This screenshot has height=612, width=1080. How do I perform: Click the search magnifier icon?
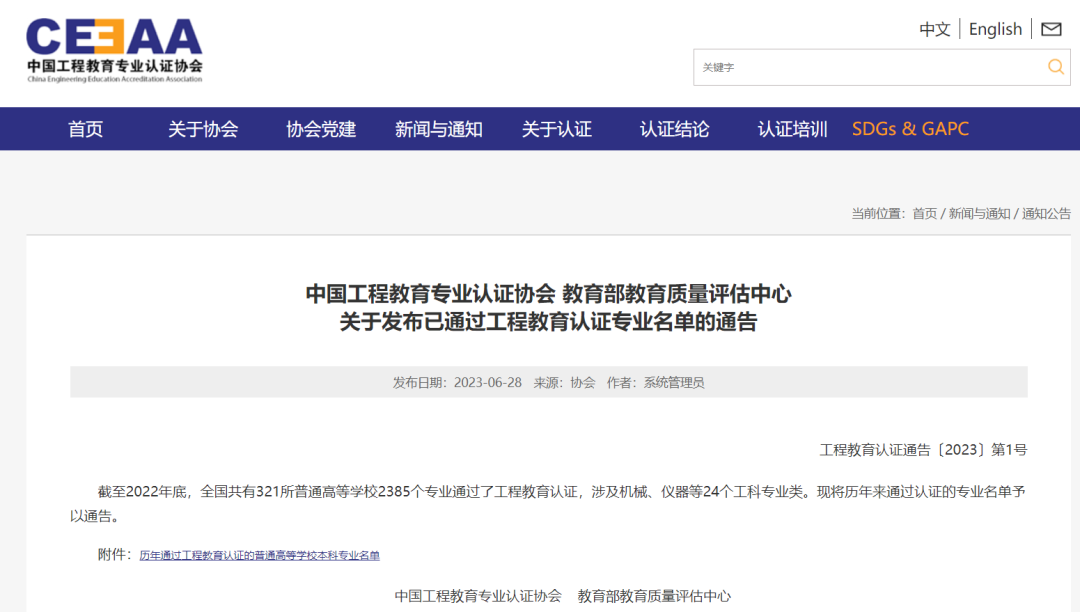point(1056,67)
